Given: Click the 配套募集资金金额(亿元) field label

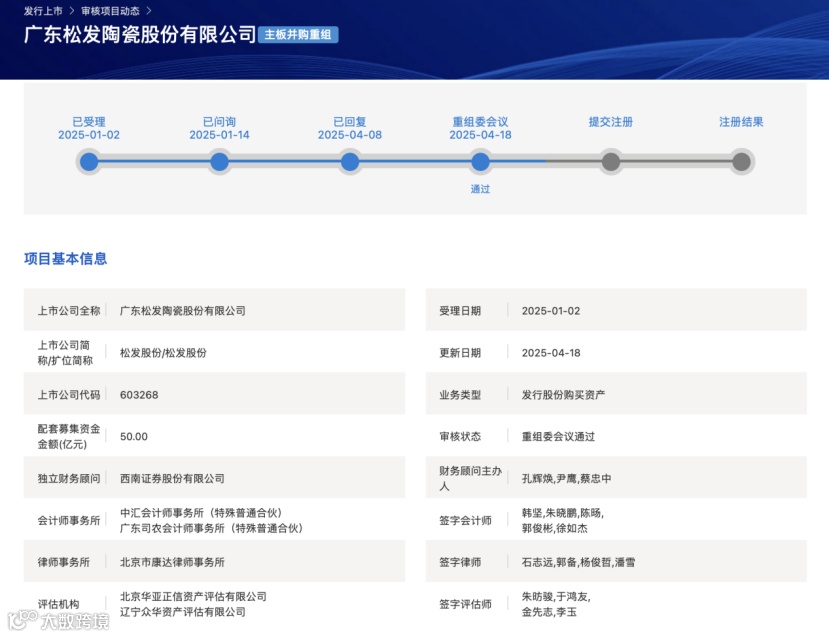Looking at the screenshot, I should [69, 437].
